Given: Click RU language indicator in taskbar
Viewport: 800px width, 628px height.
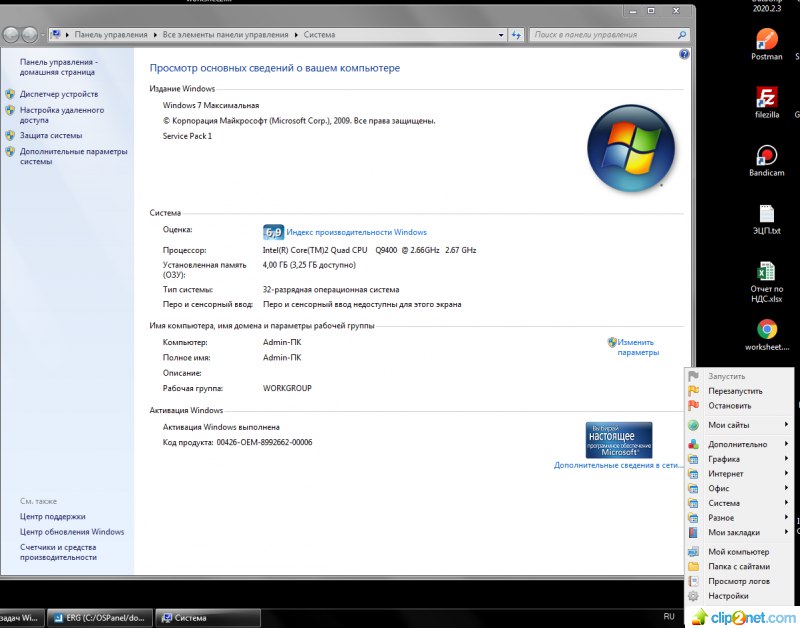Looking at the screenshot, I should [669, 617].
